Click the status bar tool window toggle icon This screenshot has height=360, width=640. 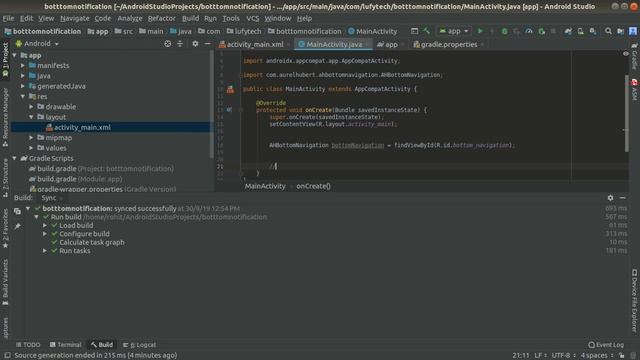point(7,356)
